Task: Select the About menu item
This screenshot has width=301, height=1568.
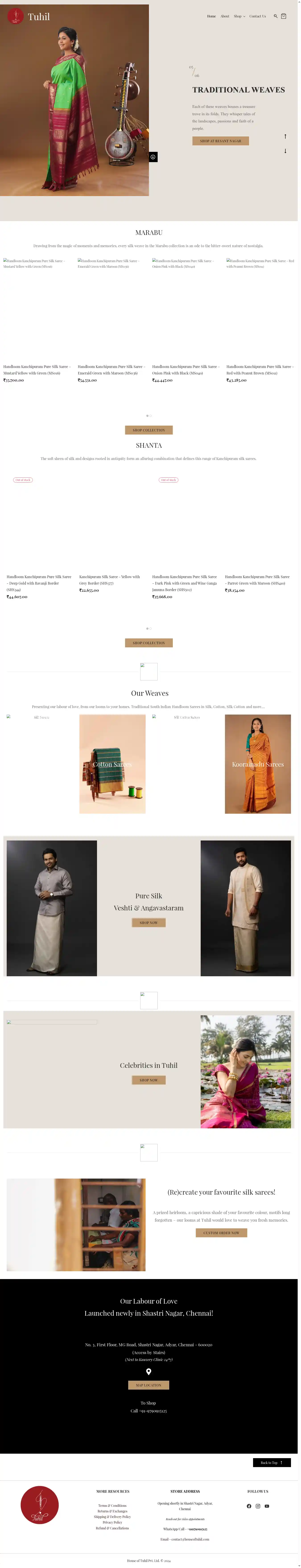Action: tap(225, 17)
